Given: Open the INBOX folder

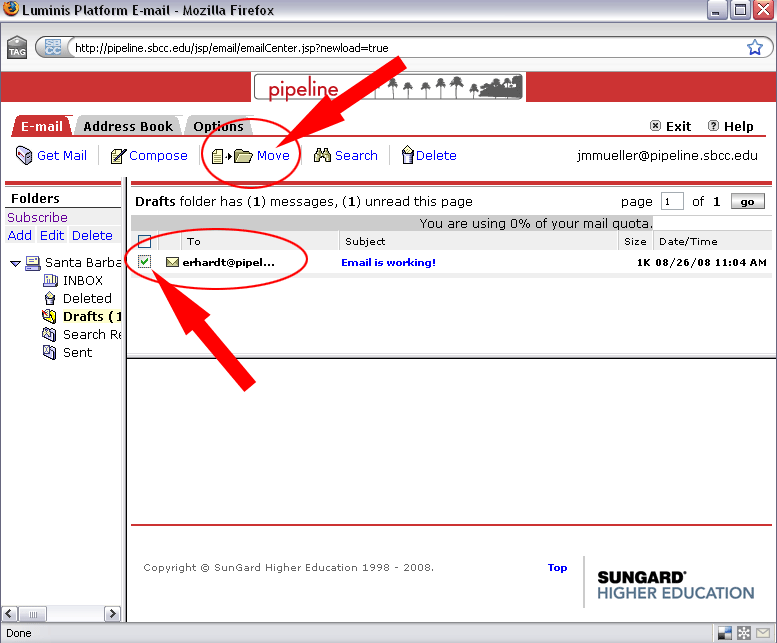Looking at the screenshot, I should (x=82, y=281).
